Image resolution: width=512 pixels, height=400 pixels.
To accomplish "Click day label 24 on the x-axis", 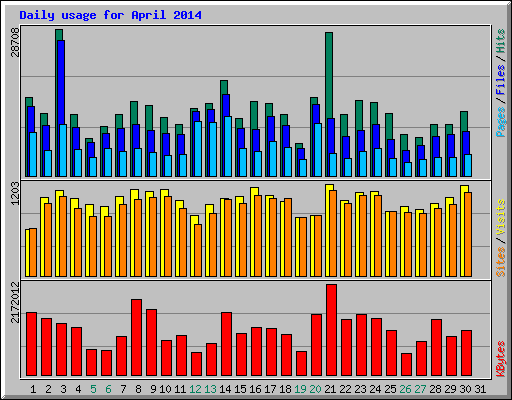I will coord(375,389).
